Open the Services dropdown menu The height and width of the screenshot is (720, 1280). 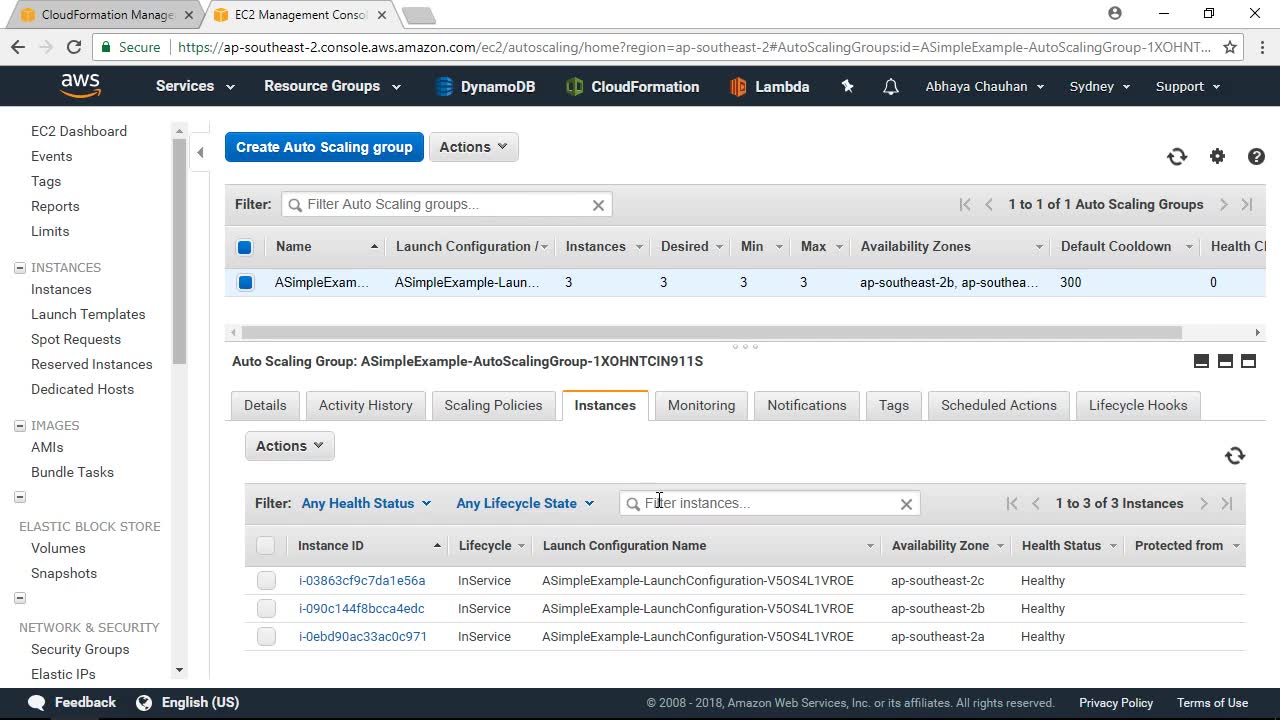point(195,86)
